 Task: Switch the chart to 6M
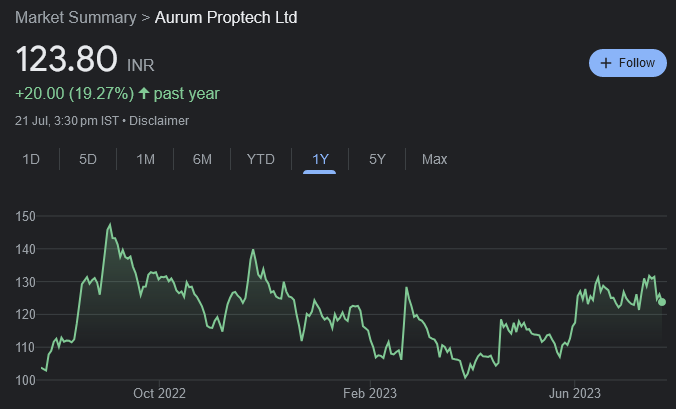click(202, 159)
